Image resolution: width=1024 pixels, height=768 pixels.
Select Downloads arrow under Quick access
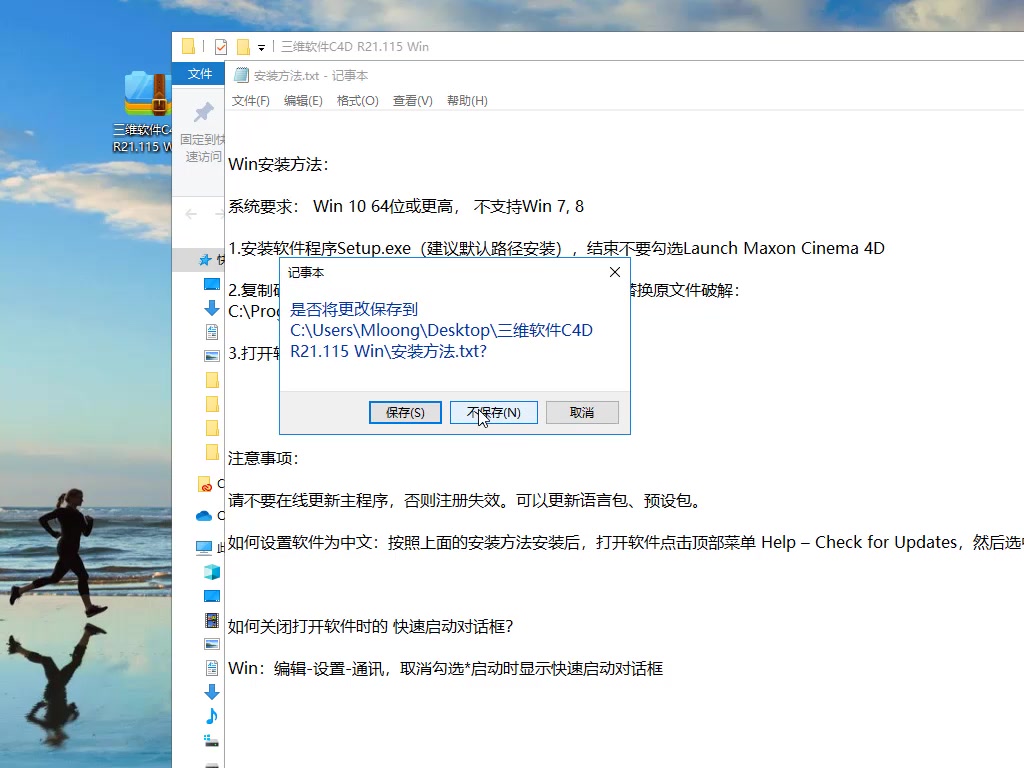click(212, 308)
